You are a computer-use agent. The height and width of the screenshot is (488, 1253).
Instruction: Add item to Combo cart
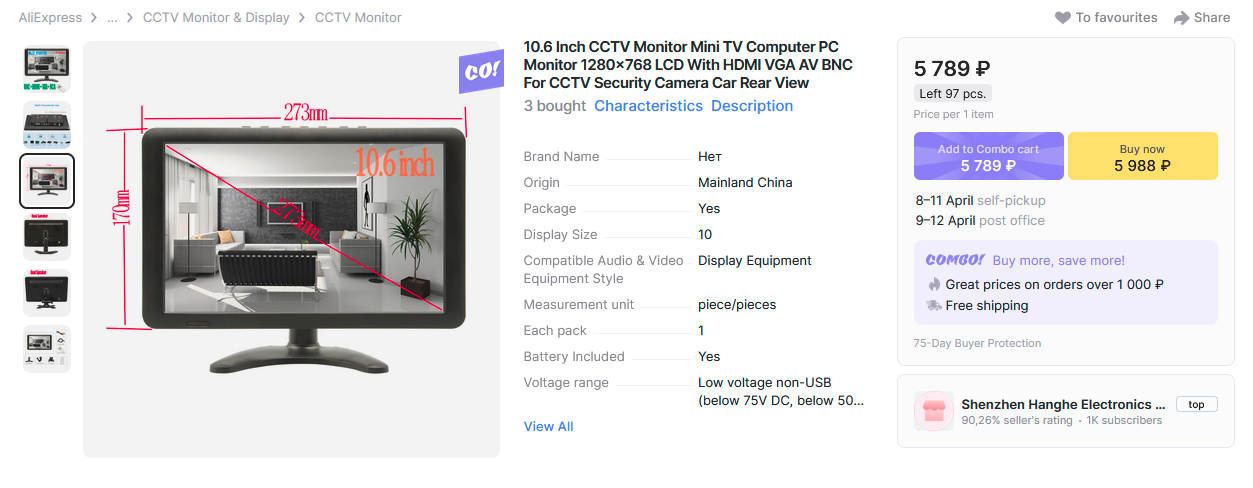(988, 157)
